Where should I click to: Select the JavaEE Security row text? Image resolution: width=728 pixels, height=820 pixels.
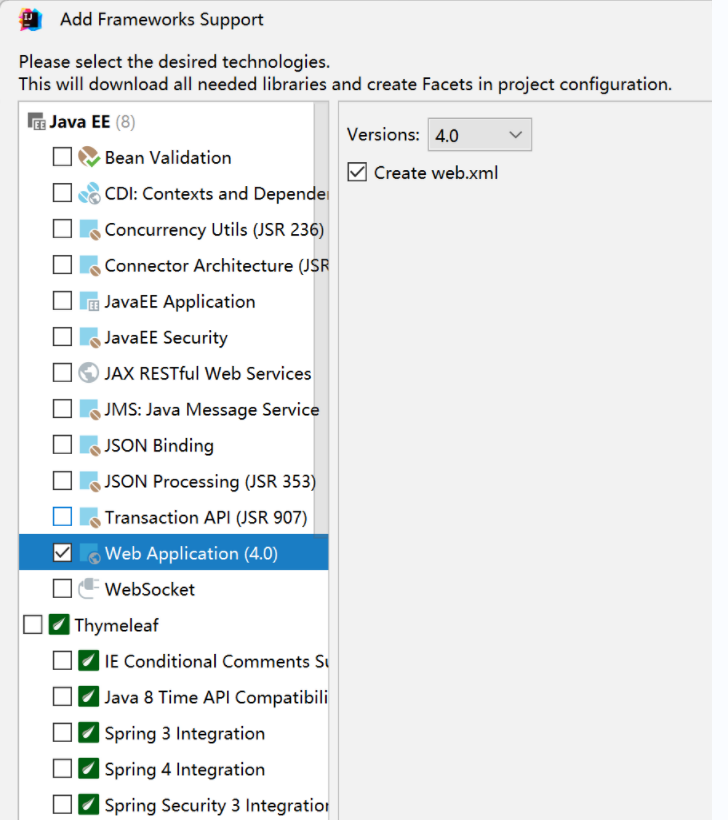pyautogui.click(x=166, y=338)
